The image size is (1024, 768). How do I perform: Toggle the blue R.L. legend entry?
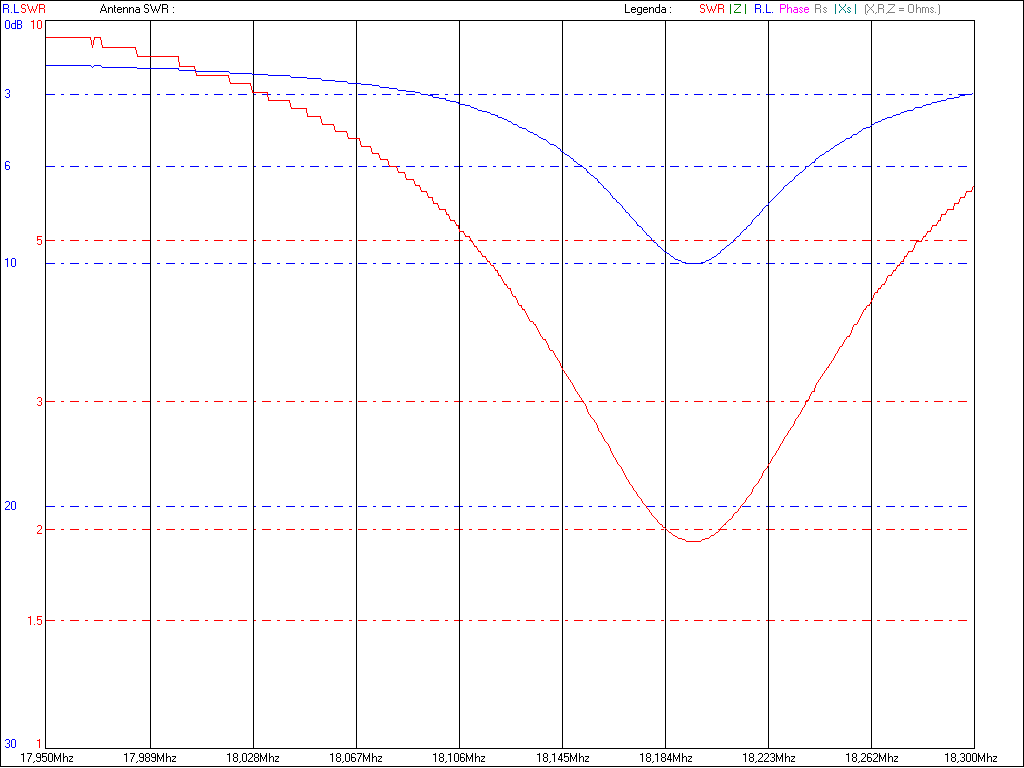point(764,9)
